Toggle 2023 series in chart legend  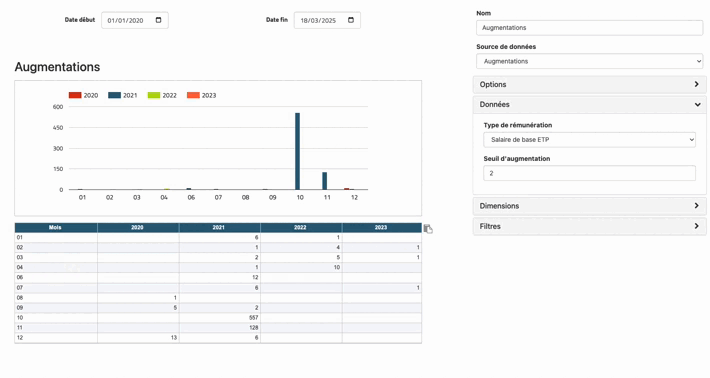coord(201,95)
